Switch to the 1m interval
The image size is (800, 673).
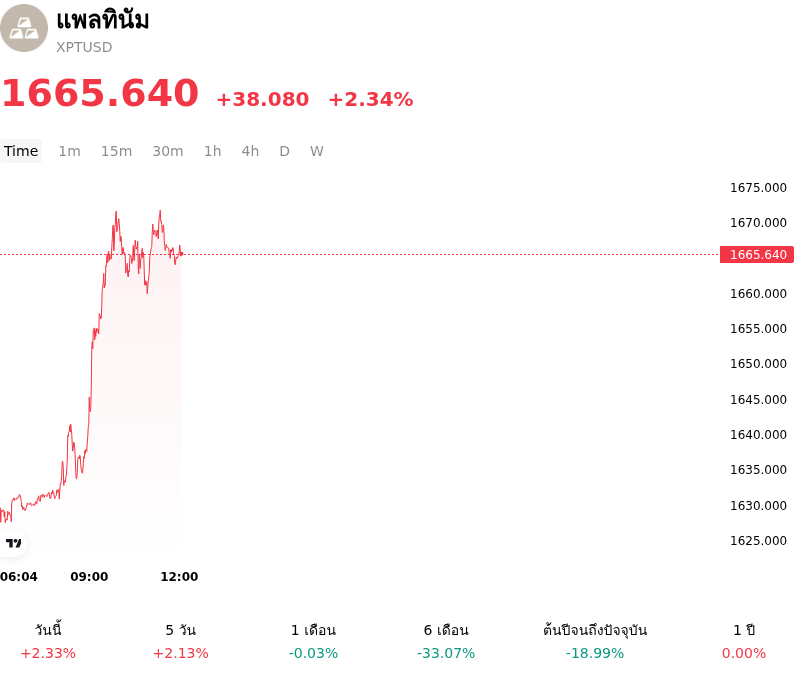pyautogui.click(x=69, y=151)
